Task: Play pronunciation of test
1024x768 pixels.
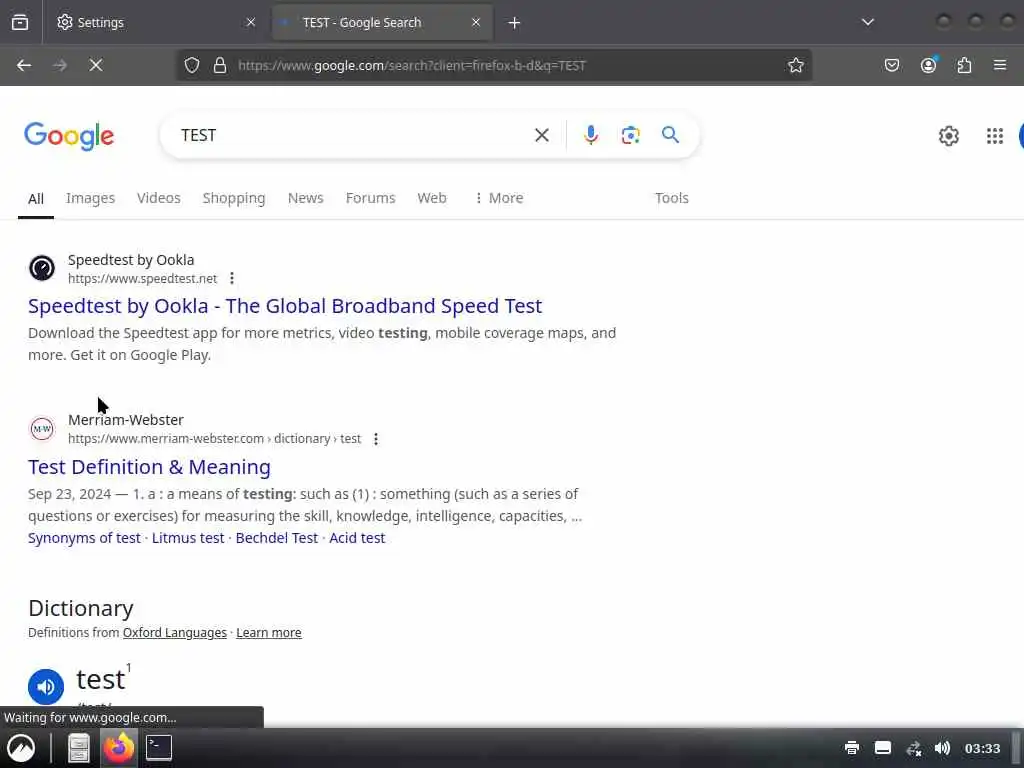Action: point(46,686)
